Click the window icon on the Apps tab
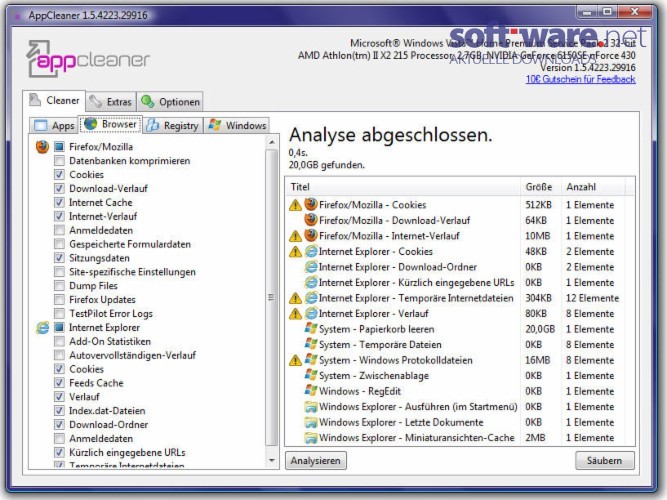667x500 pixels. [x=40, y=126]
